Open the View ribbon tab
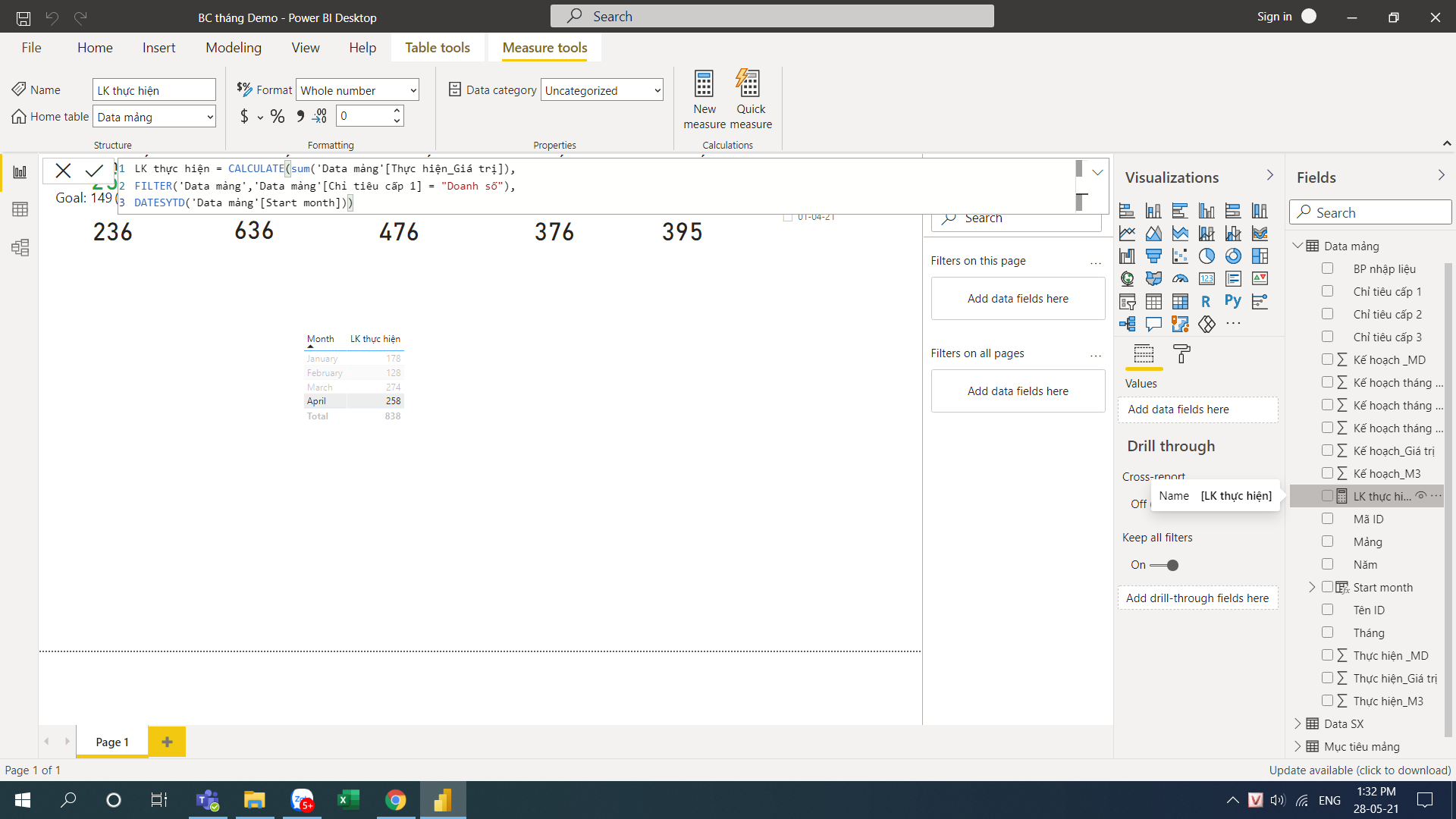 point(306,48)
